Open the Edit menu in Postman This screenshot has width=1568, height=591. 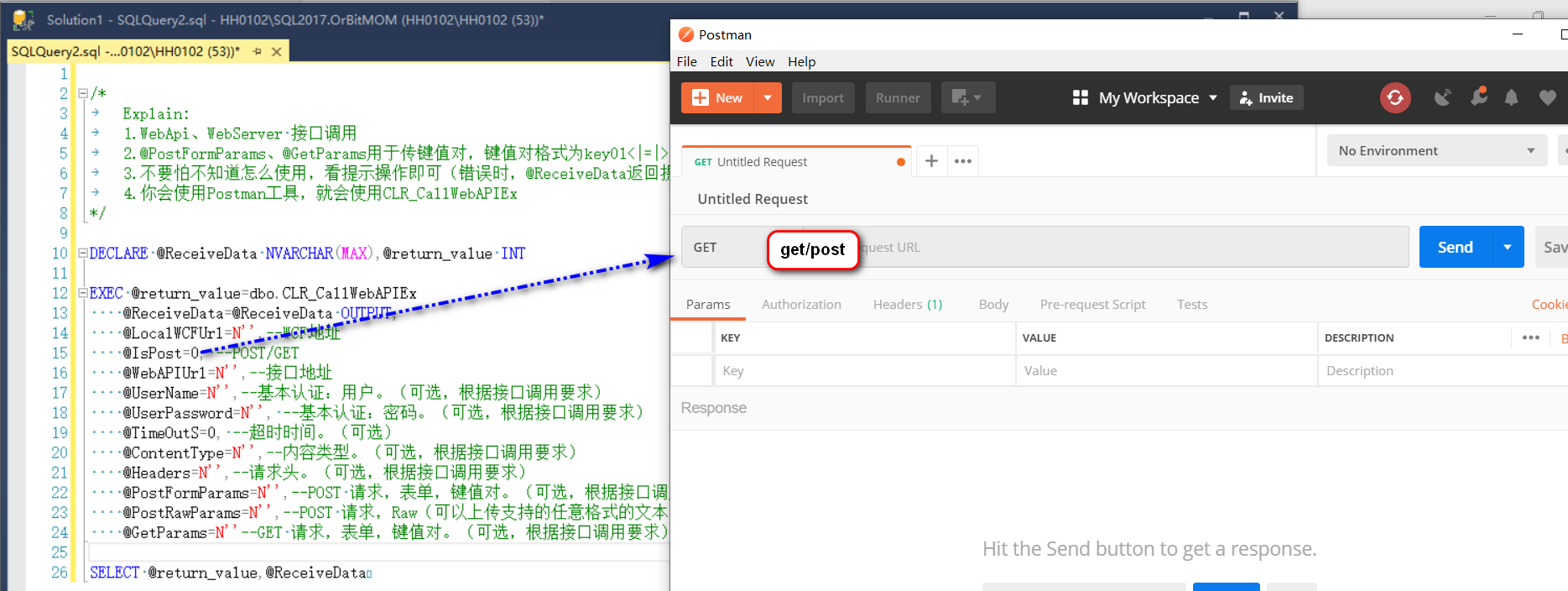[x=721, y=61]
